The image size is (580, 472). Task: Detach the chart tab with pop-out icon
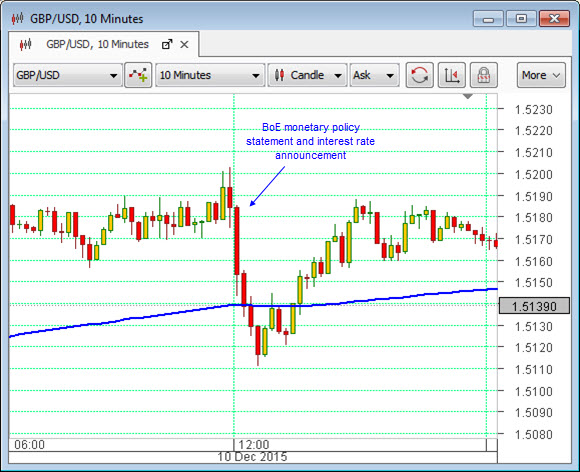[x=167, y=45]
